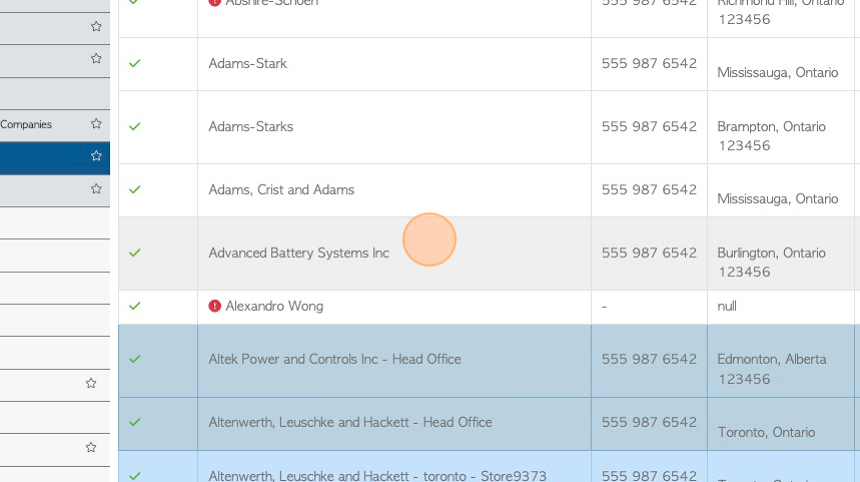The width and height of the screenshot is (860, 482).
Task: Select the highlighted blue sidebar menu item
Action: pos(55,158)
